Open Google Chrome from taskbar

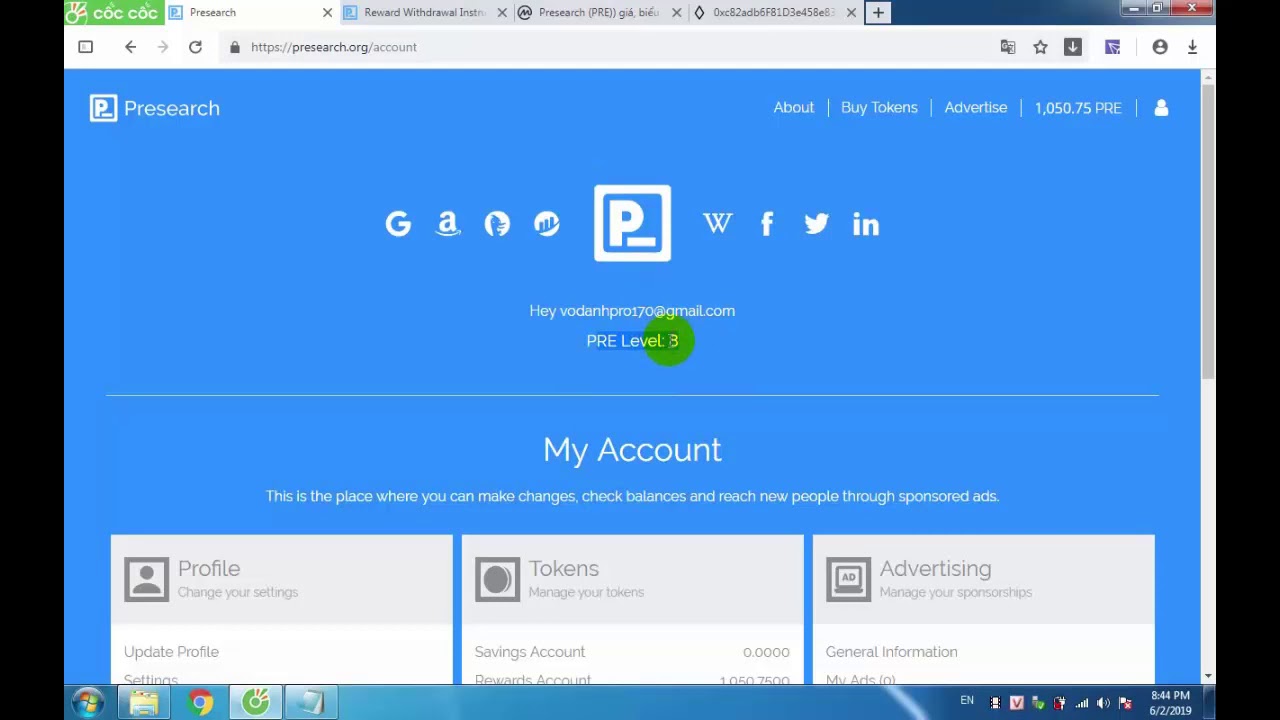(201, 704)
